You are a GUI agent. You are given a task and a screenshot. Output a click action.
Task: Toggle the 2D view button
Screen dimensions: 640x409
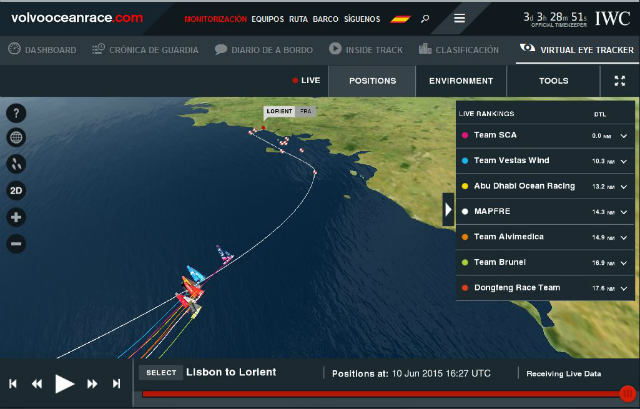click(x=16, y=191)
